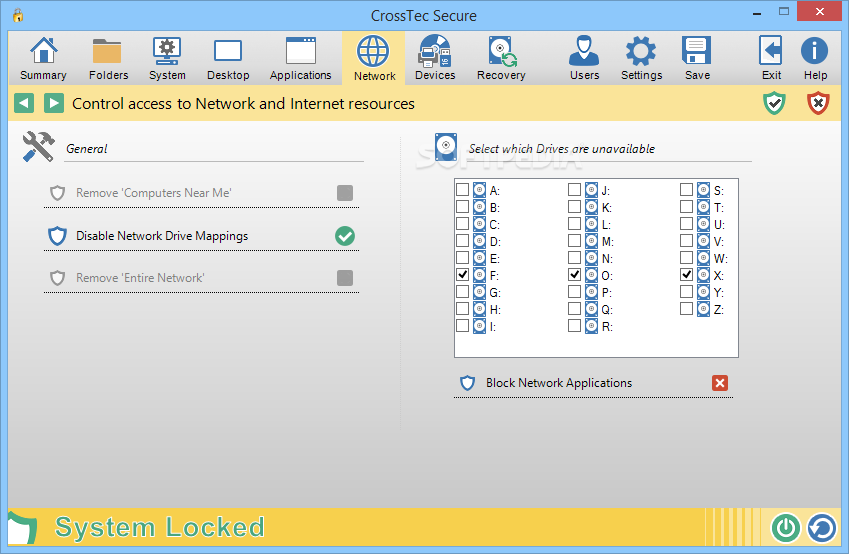This screenshot has height=554, width=849.
Task: Click shield icon beside Remove 'Computers Near Me'
Action: point(57,193)
